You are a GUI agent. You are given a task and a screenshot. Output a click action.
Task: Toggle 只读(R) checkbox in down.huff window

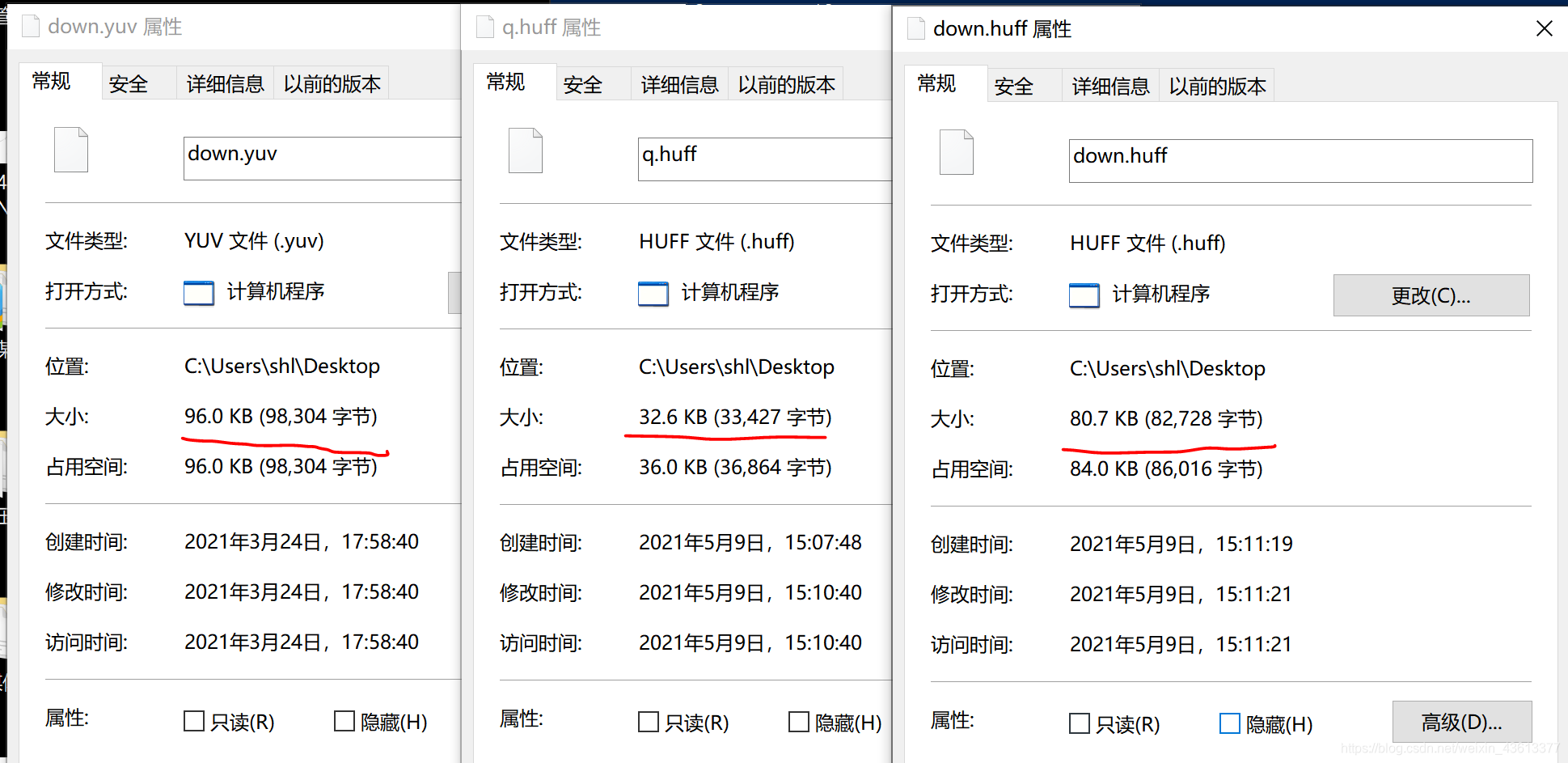tap(1080, 723)
